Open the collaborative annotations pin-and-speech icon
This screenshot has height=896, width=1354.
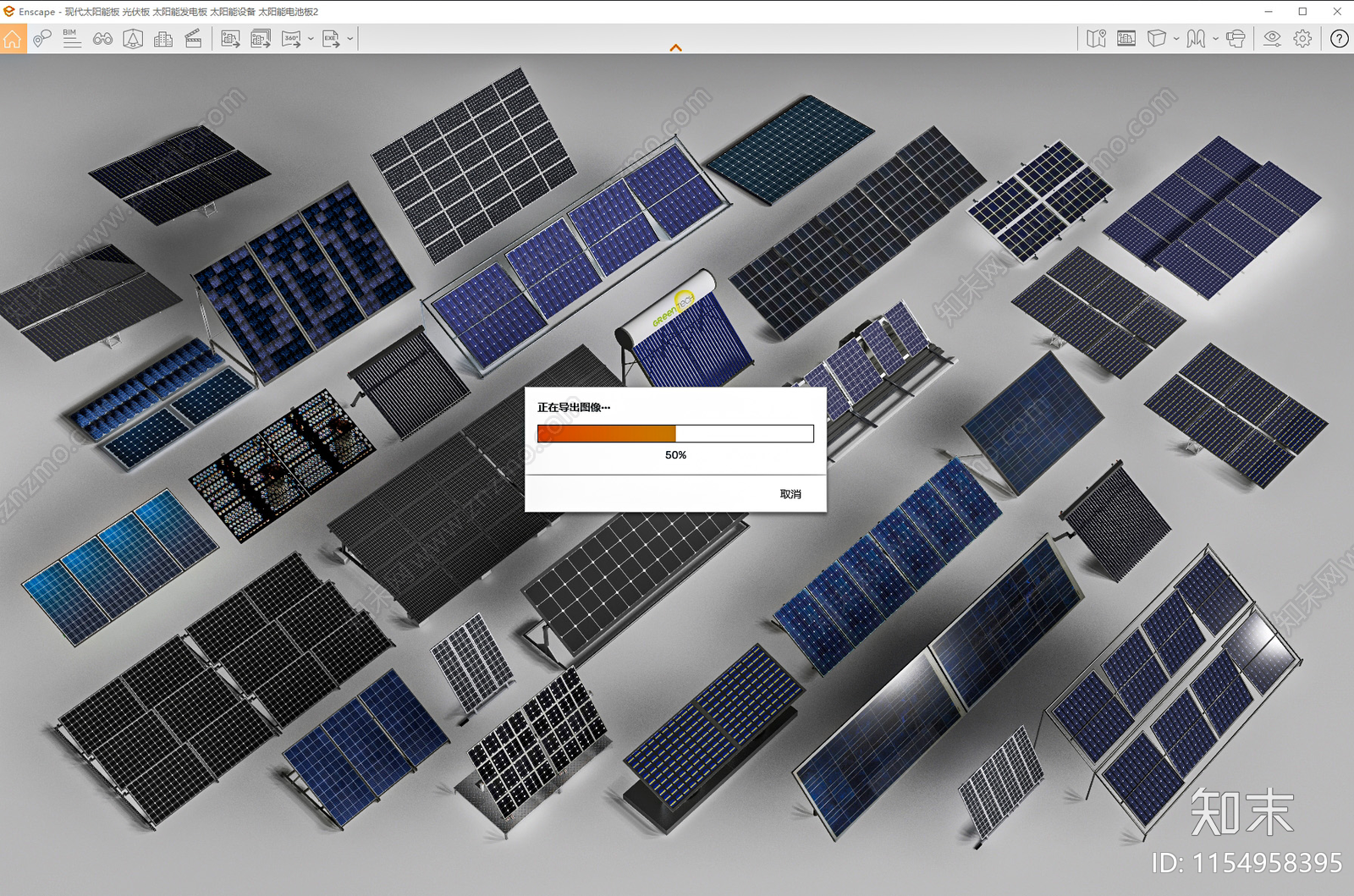coord(42,39)
